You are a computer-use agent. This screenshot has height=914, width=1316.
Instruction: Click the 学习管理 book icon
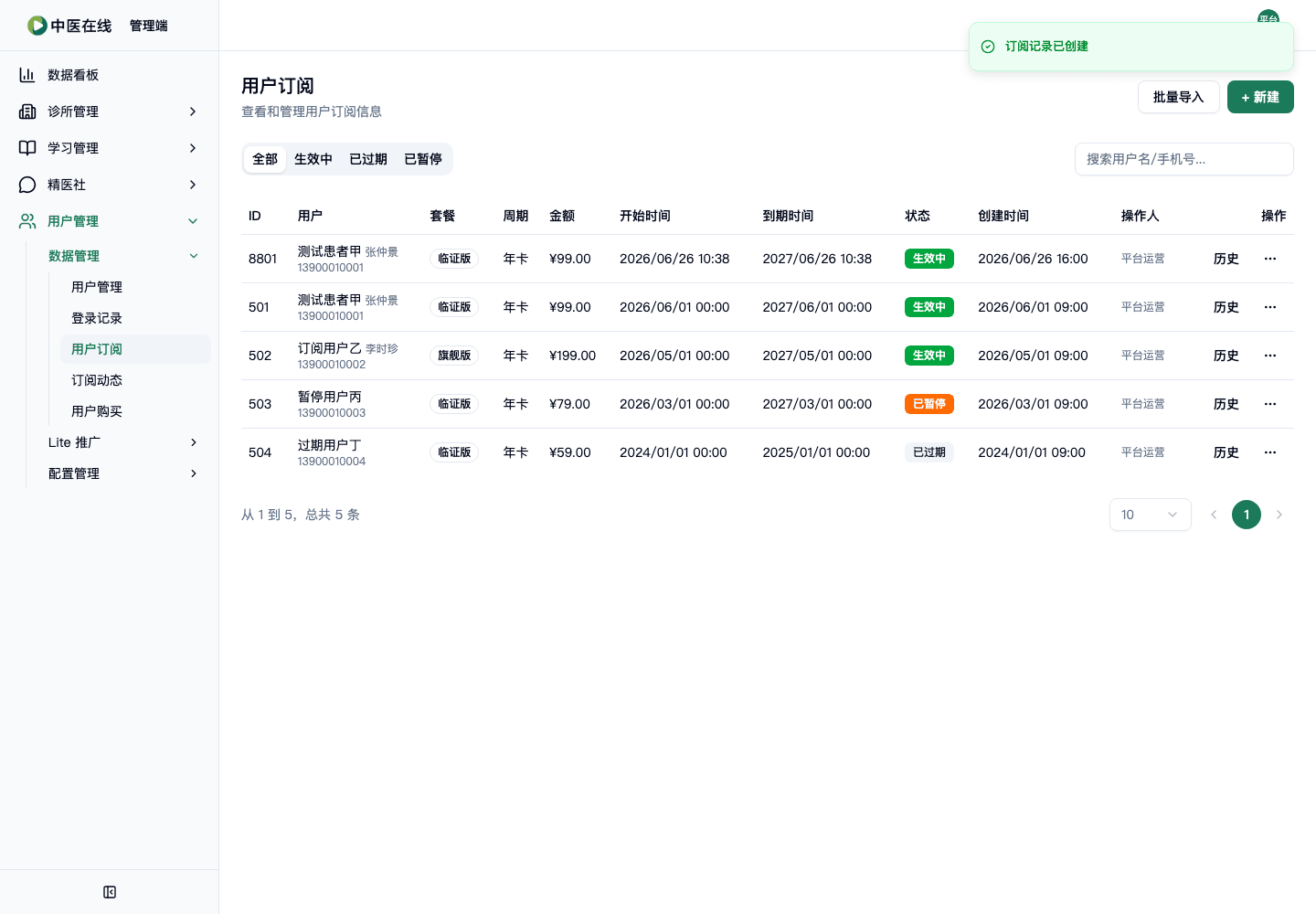pos(27,148)
